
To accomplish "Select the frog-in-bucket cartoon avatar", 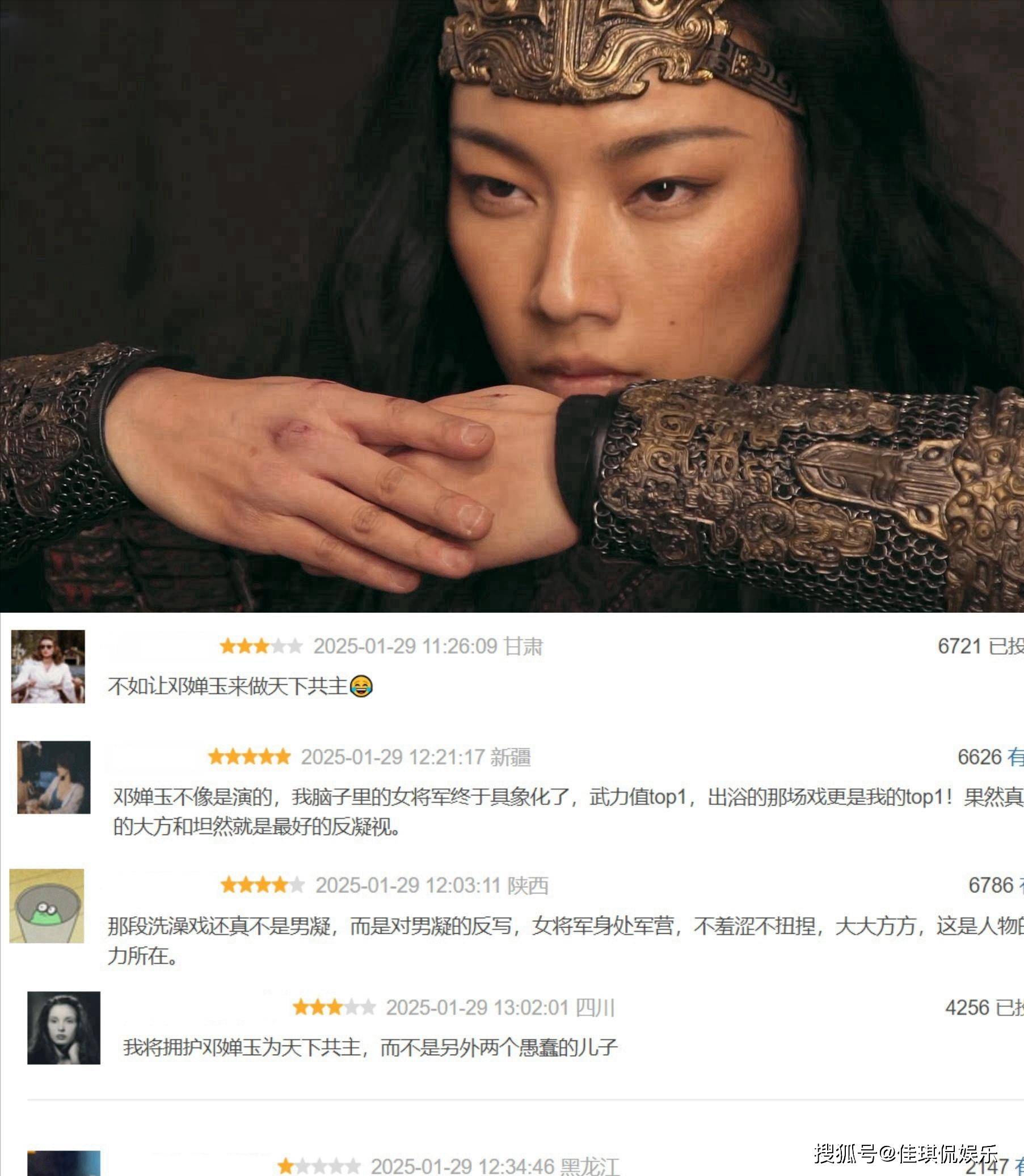I will 47,906.
